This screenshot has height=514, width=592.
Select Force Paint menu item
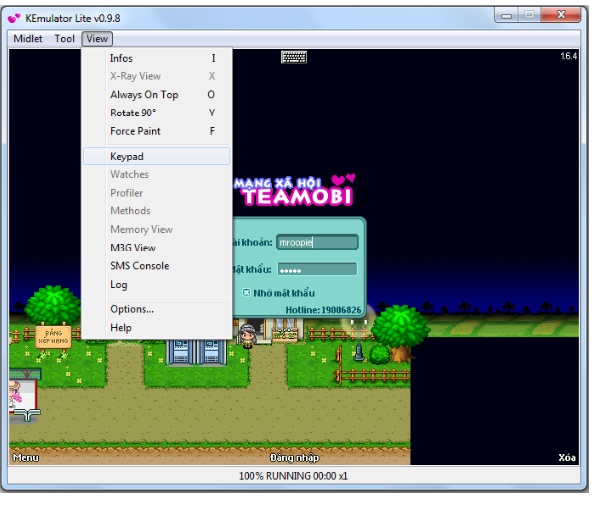[156, 131]
